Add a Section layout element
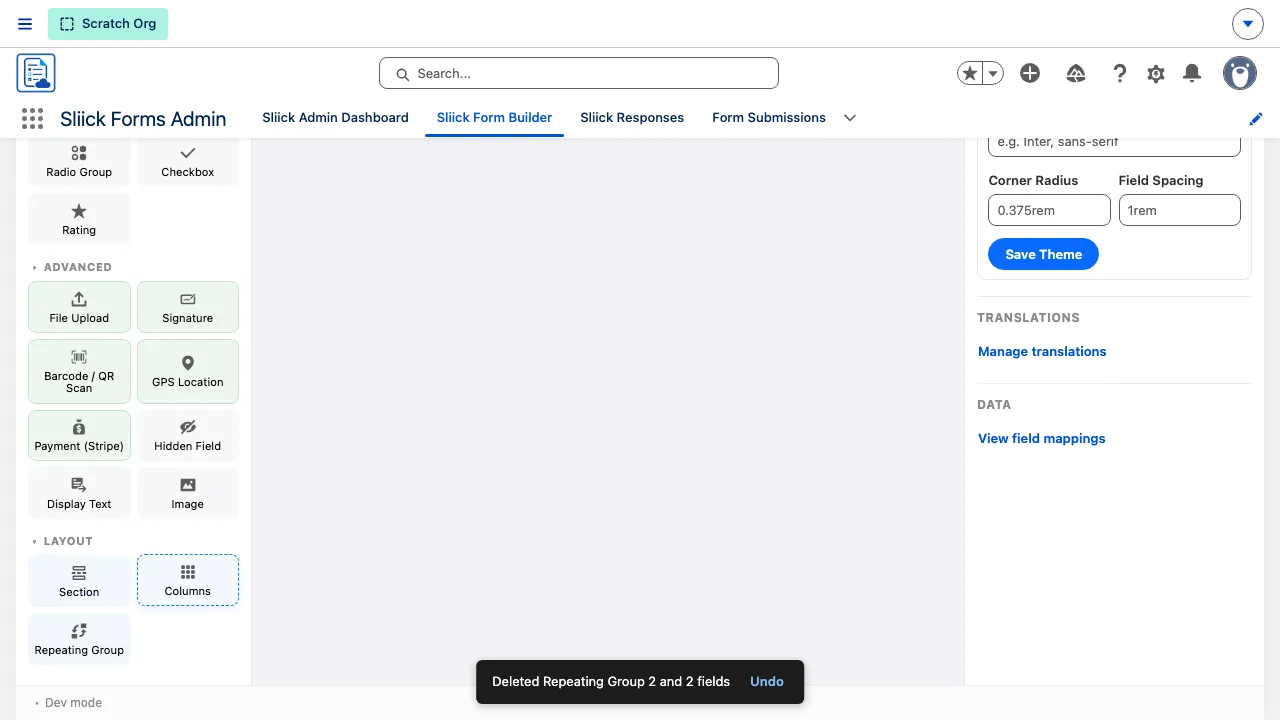The height and width of the screenshot is (720, 1280). (79, 581)
